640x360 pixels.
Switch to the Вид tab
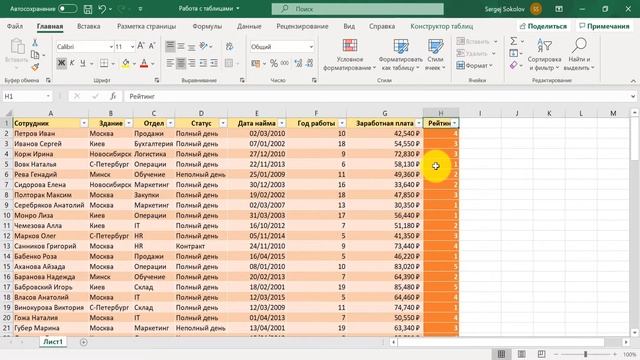click(349, 26)
